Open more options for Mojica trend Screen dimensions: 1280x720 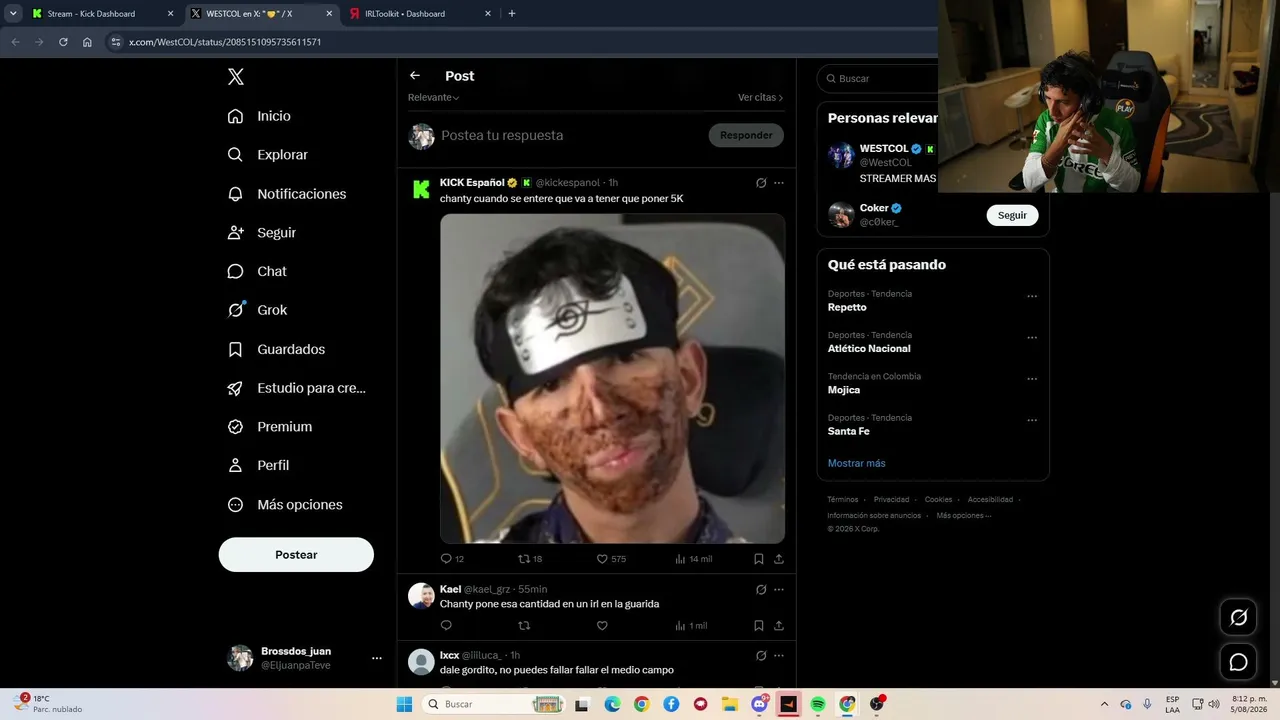click(x=1032, y=379)
